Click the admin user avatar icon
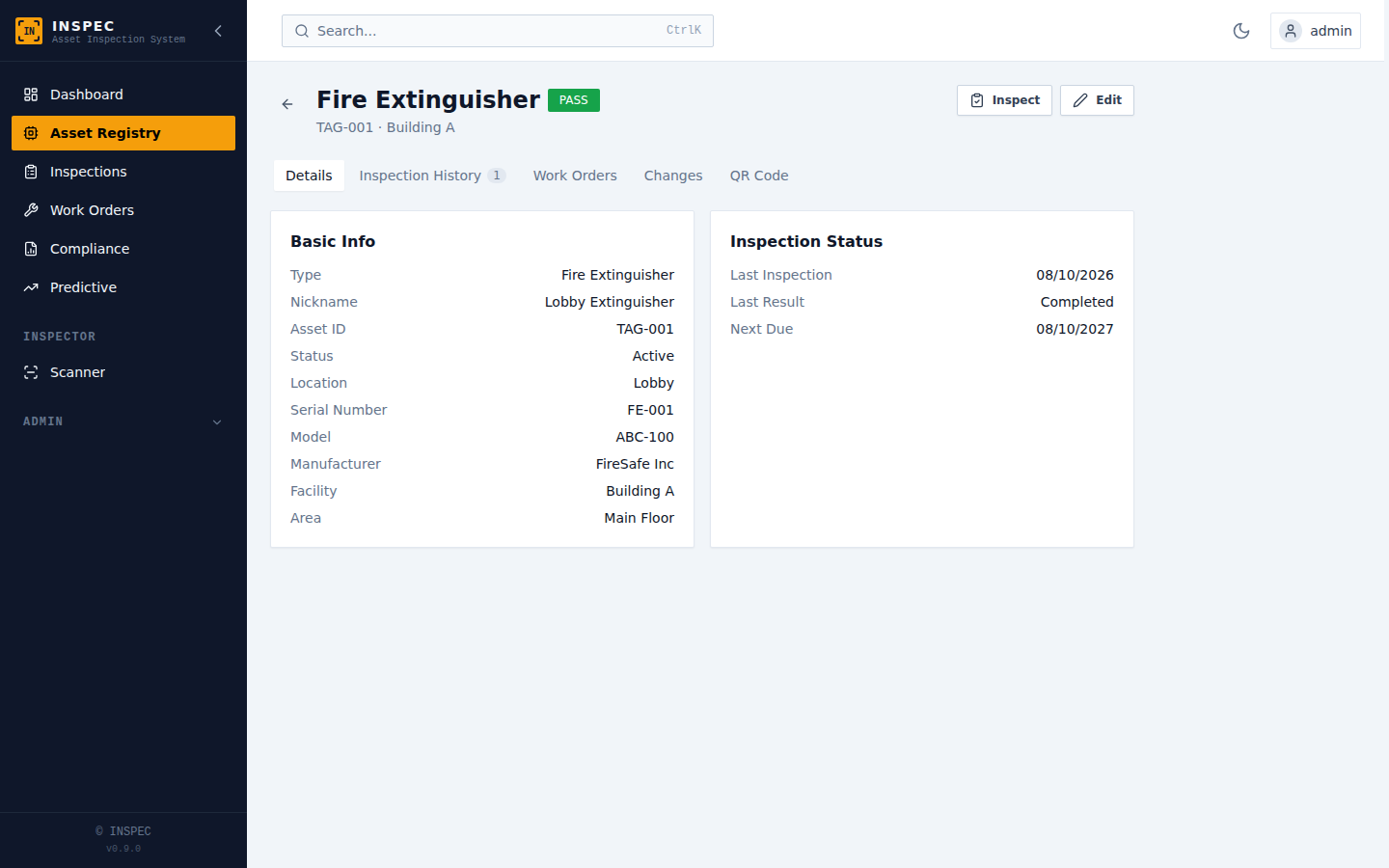The height and width of the screenshot is (868, 1389). click(1291, 31)
